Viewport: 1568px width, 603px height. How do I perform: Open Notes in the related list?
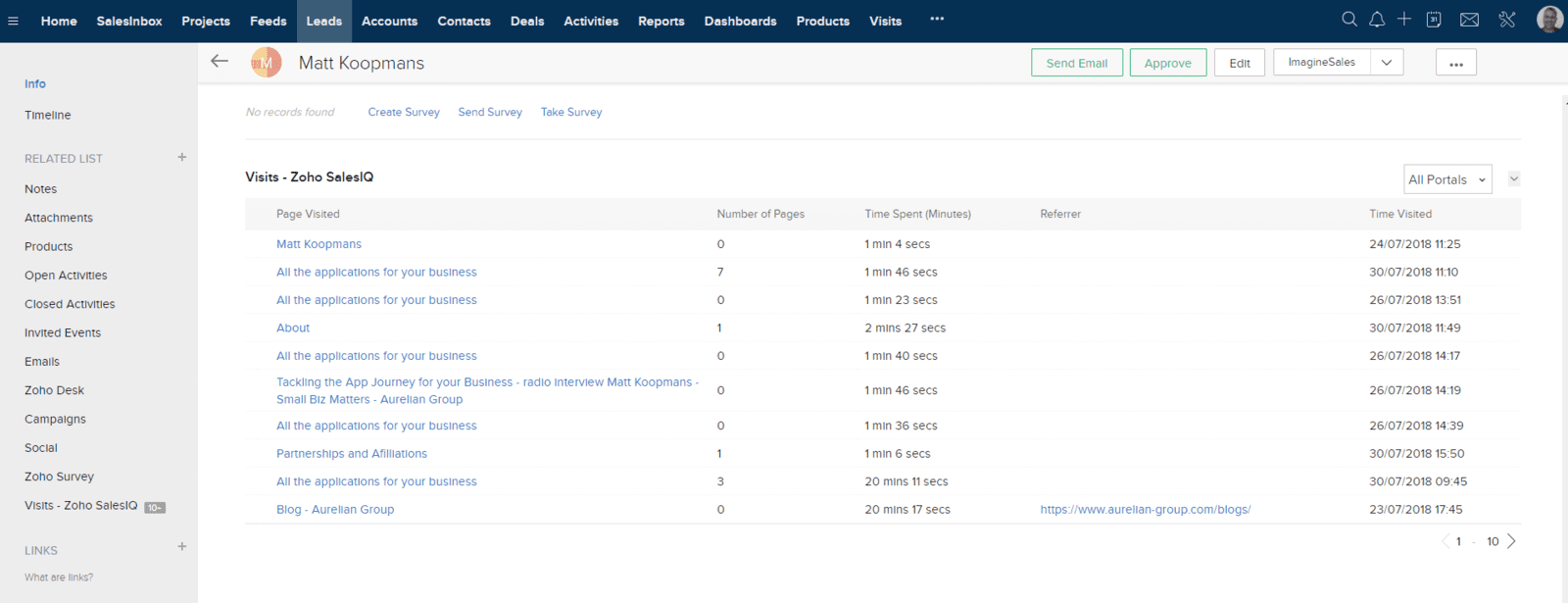(40, 189)
